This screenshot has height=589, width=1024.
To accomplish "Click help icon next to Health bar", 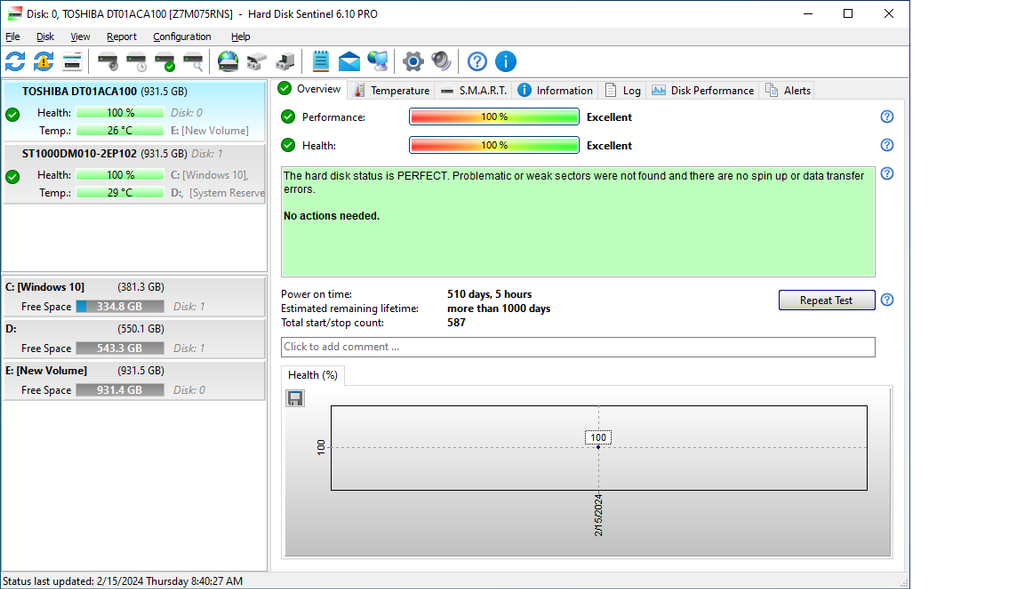I will coord(887,145).
